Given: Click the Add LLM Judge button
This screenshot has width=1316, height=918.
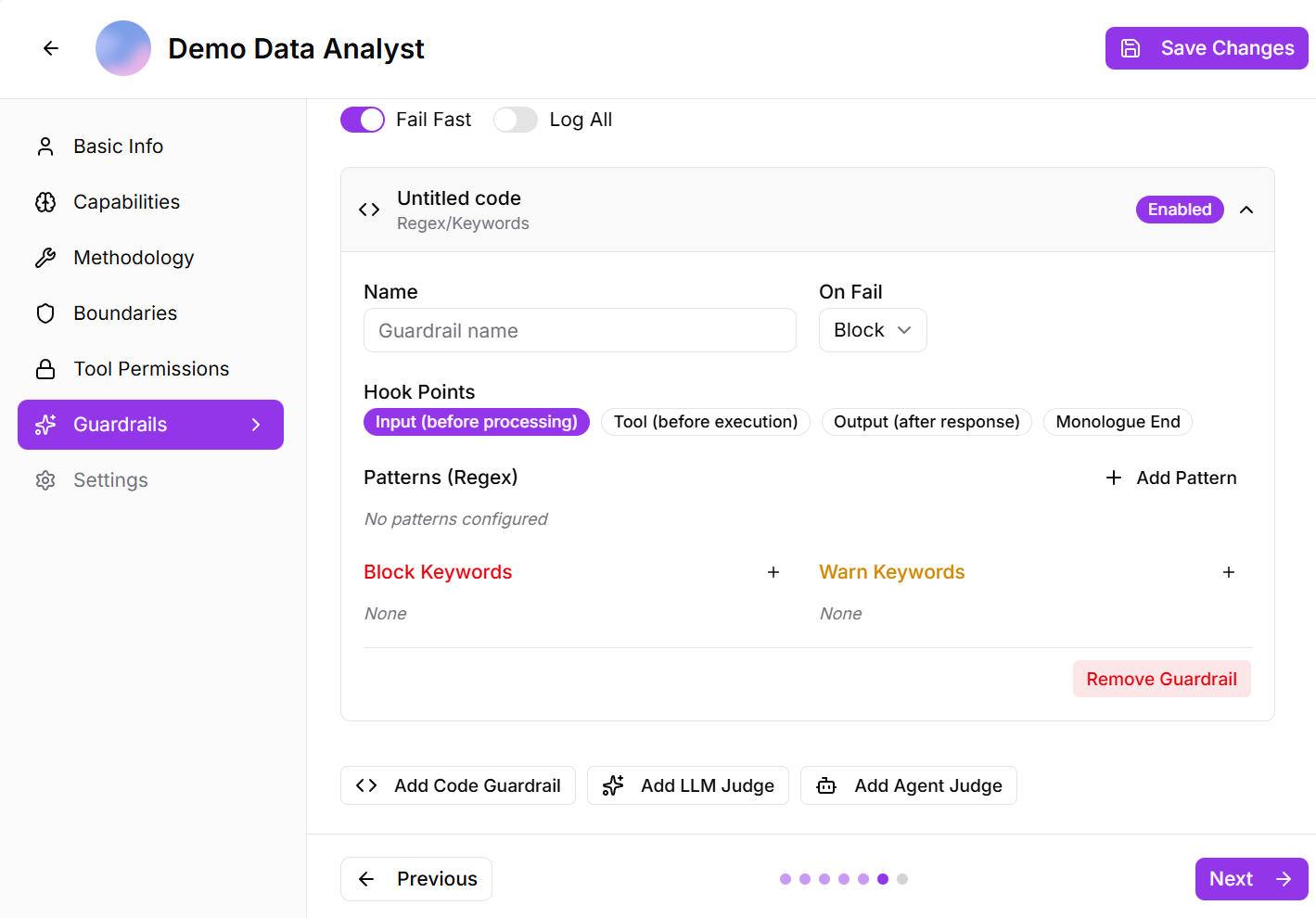Looking at the screenshot, I should pyautogui.click(x=687, y=785).
